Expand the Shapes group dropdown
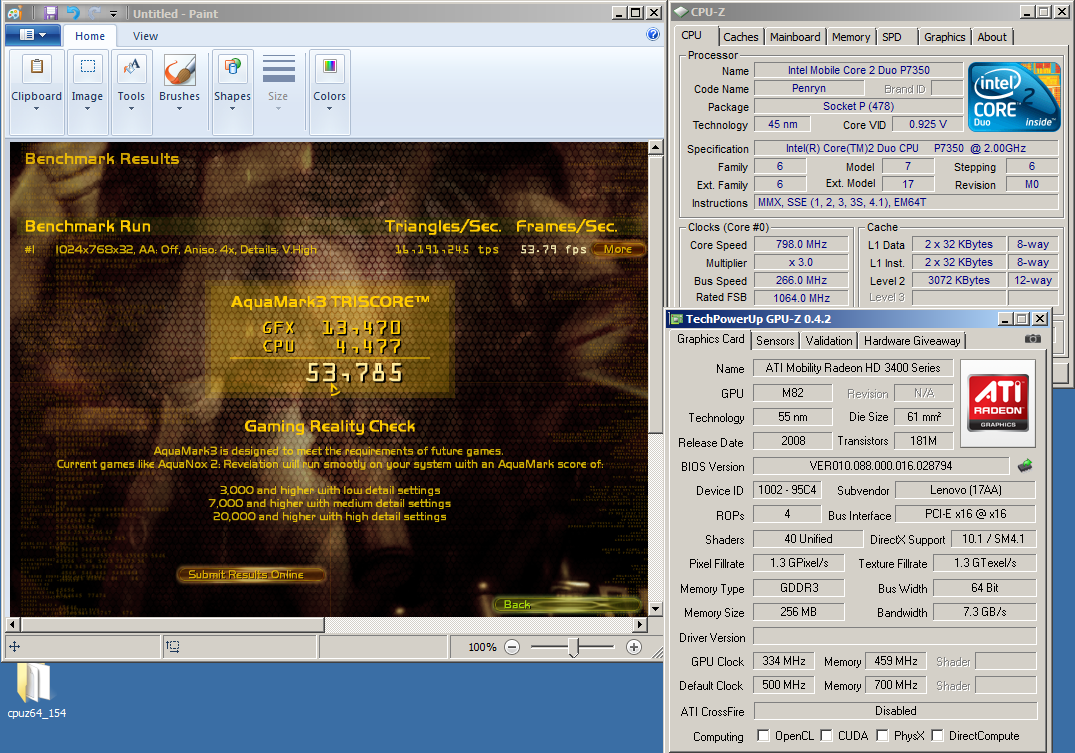Screen dimensions: 1075x753 [232, 108]
